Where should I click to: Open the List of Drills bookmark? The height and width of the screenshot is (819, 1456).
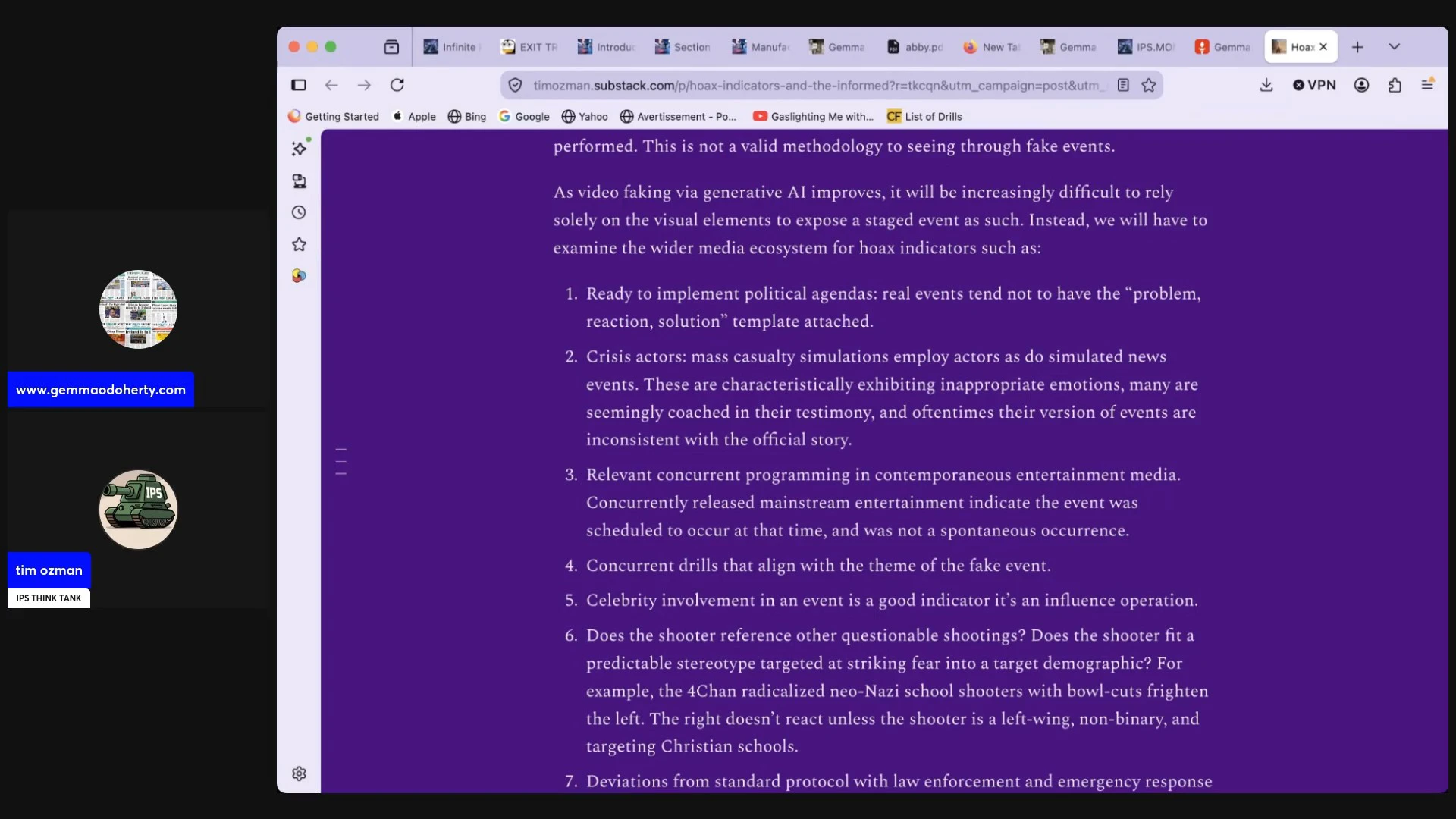tap(924, 117)
